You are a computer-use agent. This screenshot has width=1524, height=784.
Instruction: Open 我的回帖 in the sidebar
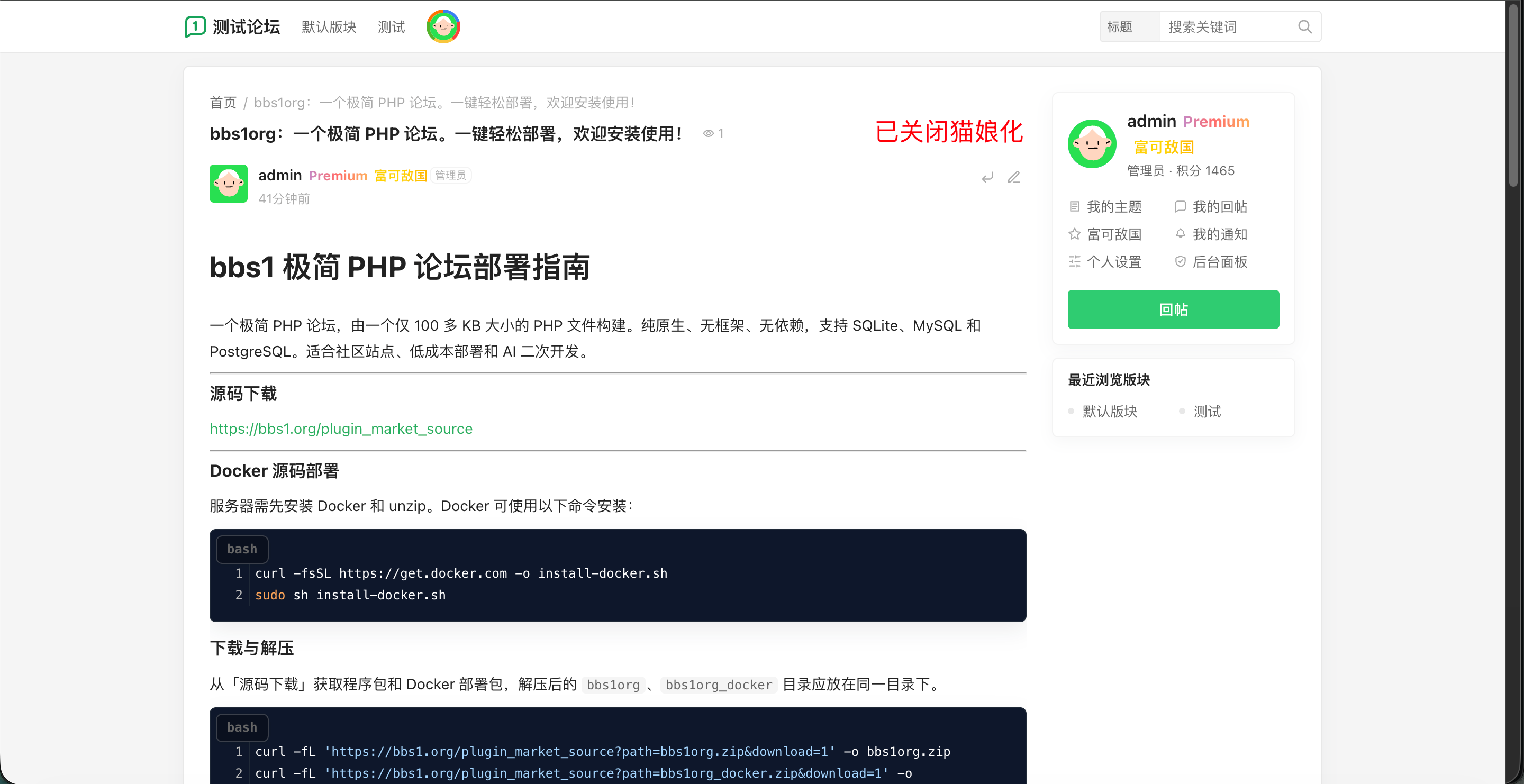(1211, 207)
